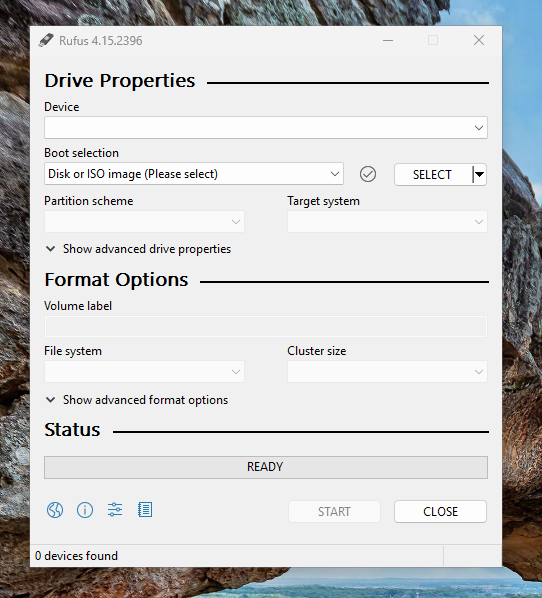Click the READY progress bar
The height and width of the screenshot is (598, 542).
pyautogui.click(x=266, y=467)
